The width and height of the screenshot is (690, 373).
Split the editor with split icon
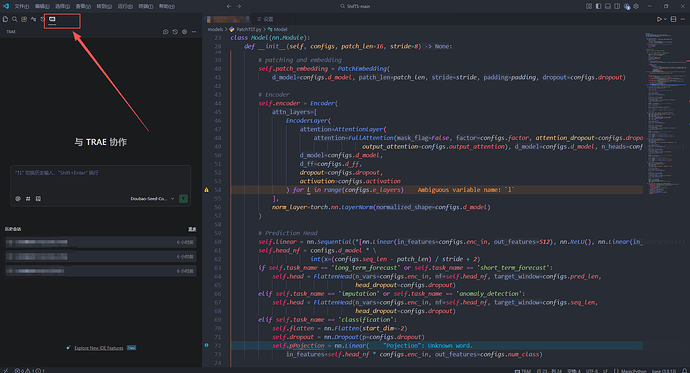point(673,19)
